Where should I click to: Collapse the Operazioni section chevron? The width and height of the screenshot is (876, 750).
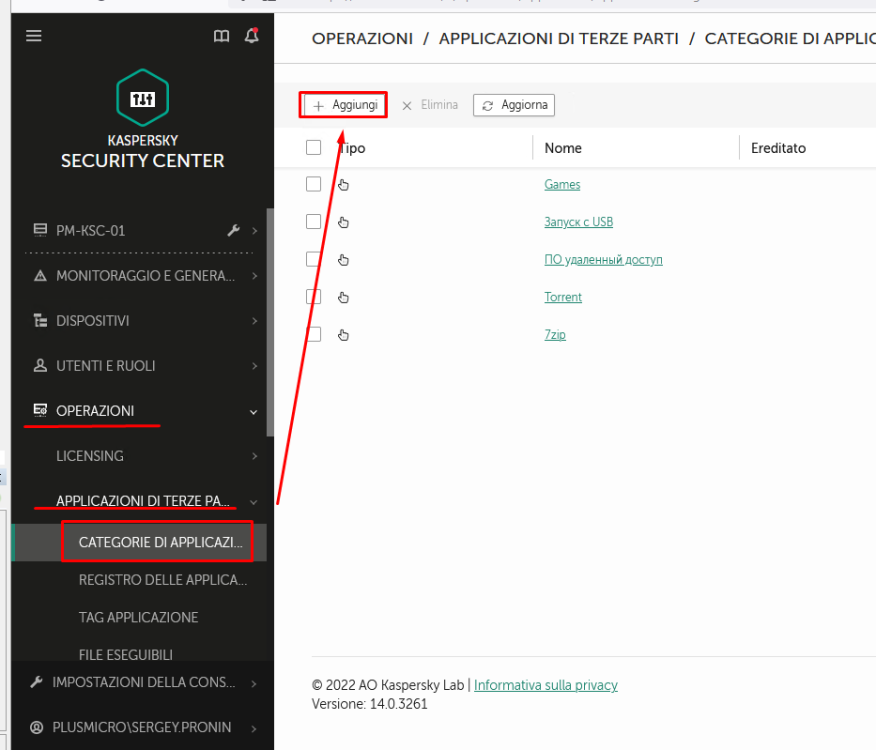(254, 412)
